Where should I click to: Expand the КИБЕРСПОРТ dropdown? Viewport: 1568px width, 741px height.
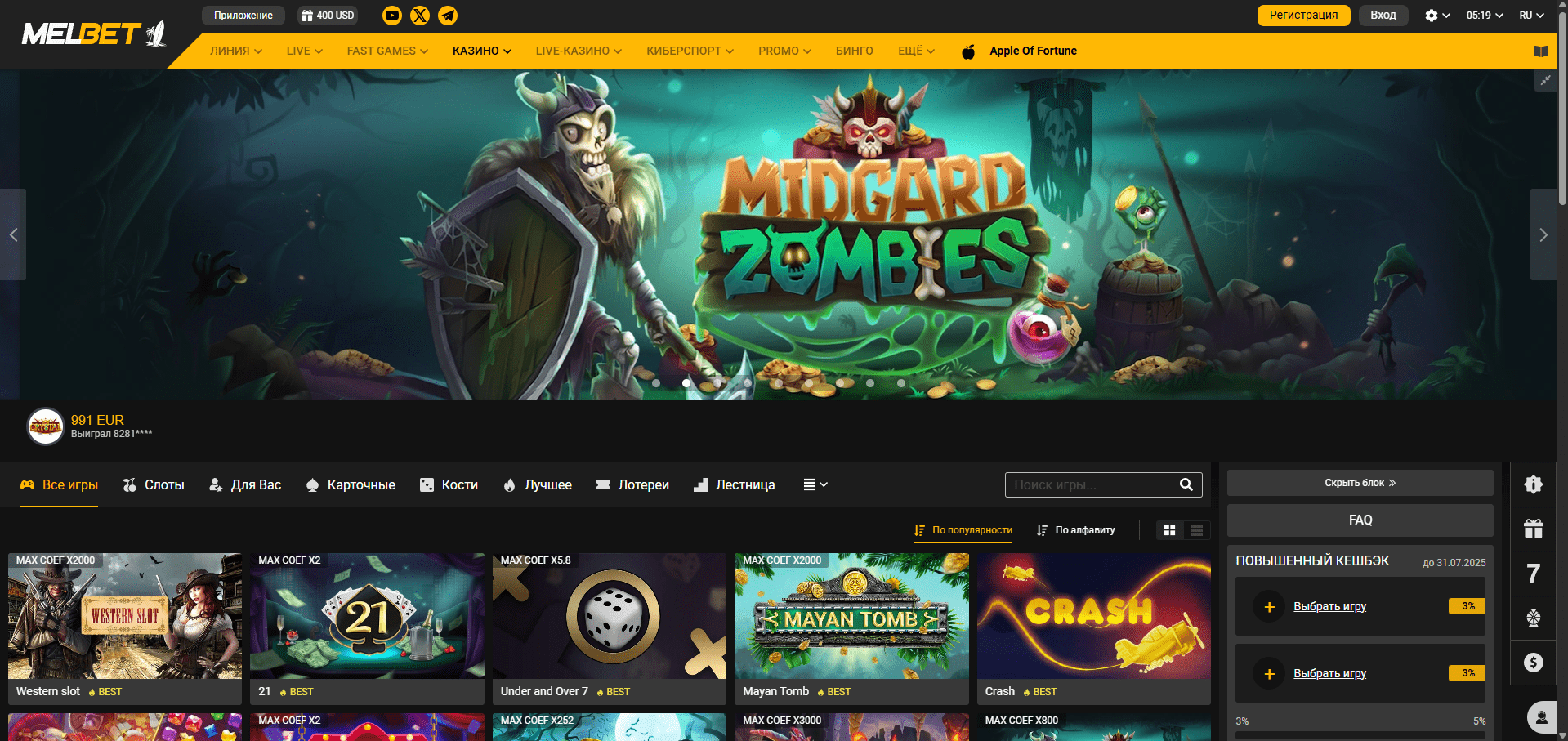(x=690, y=51)
